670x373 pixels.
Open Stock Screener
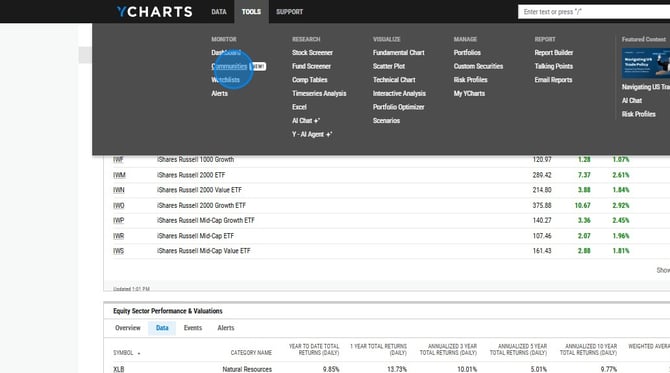(312, 53)
